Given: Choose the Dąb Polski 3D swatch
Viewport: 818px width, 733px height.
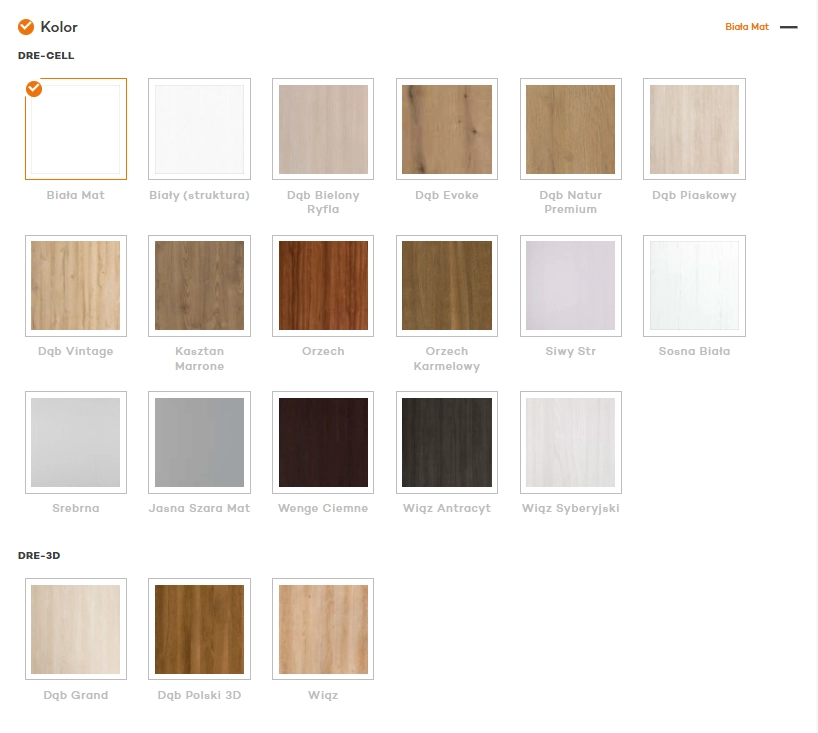Looking at the screenshot, I should point(199,629).
